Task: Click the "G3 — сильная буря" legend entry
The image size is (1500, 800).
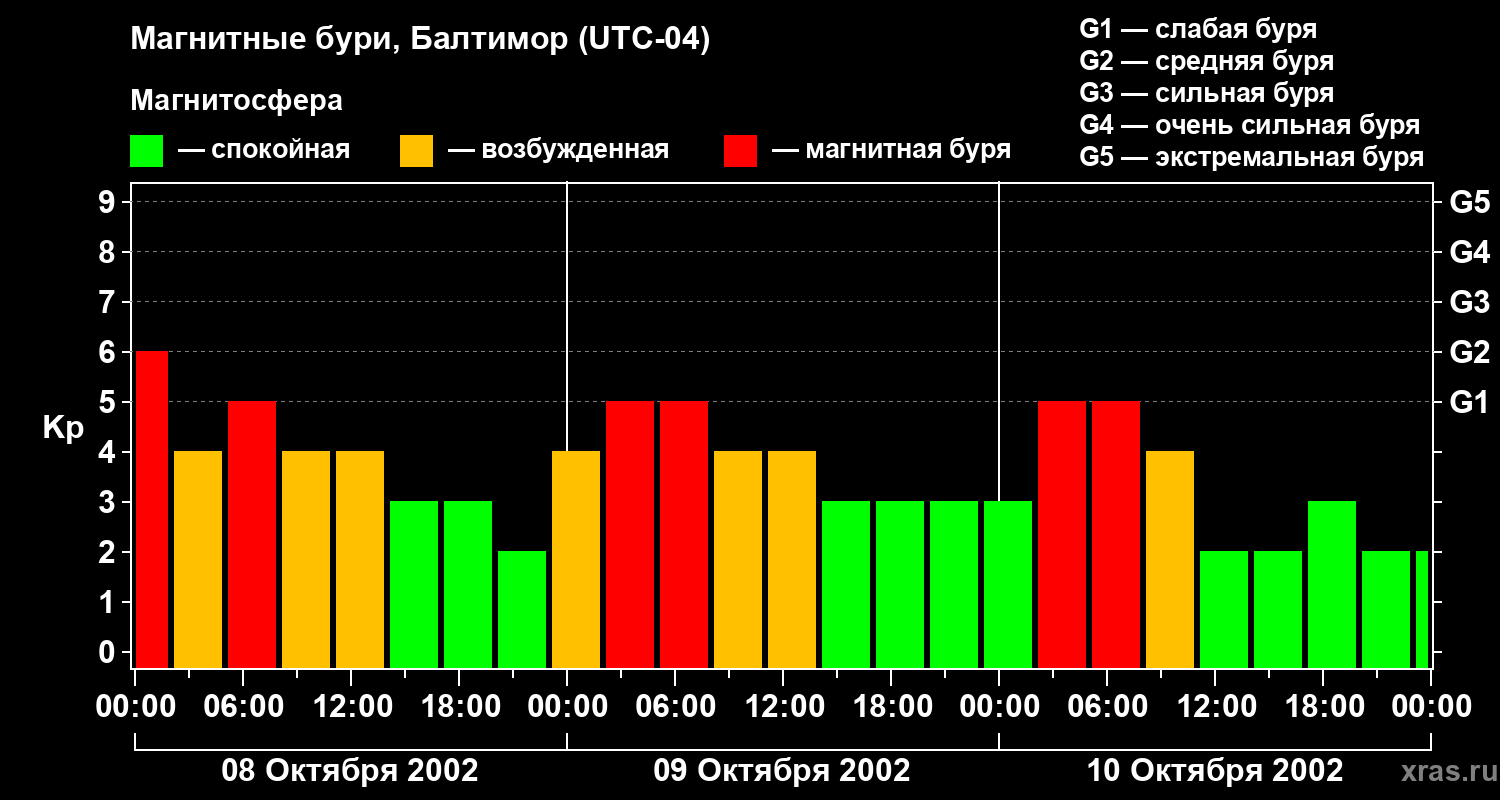Action: [x=1206, y=93]
